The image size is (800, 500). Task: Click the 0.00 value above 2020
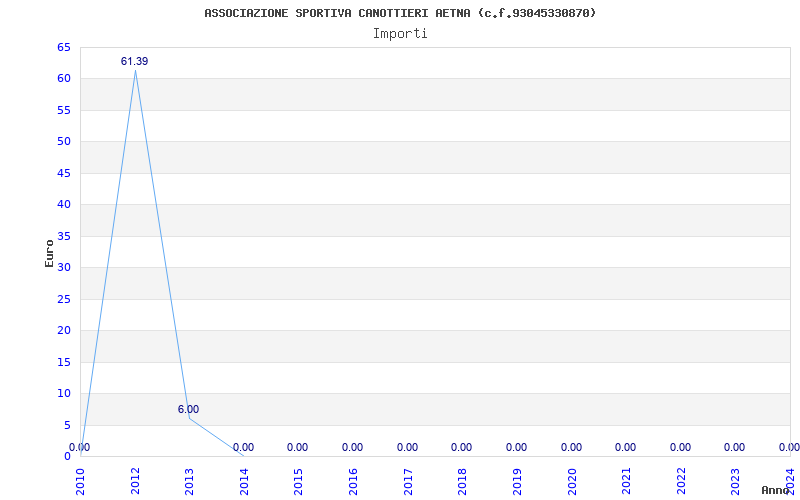pos(571,447)
